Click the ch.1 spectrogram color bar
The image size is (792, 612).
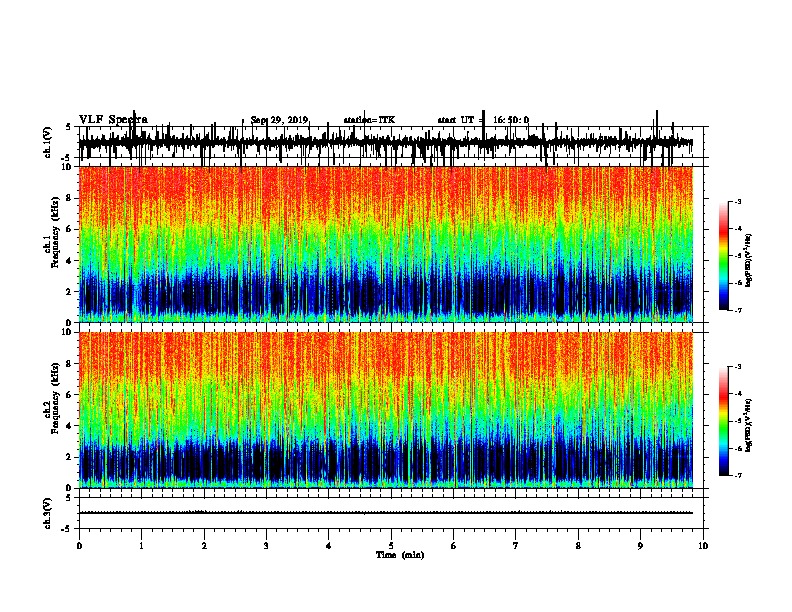pos(724,256)
